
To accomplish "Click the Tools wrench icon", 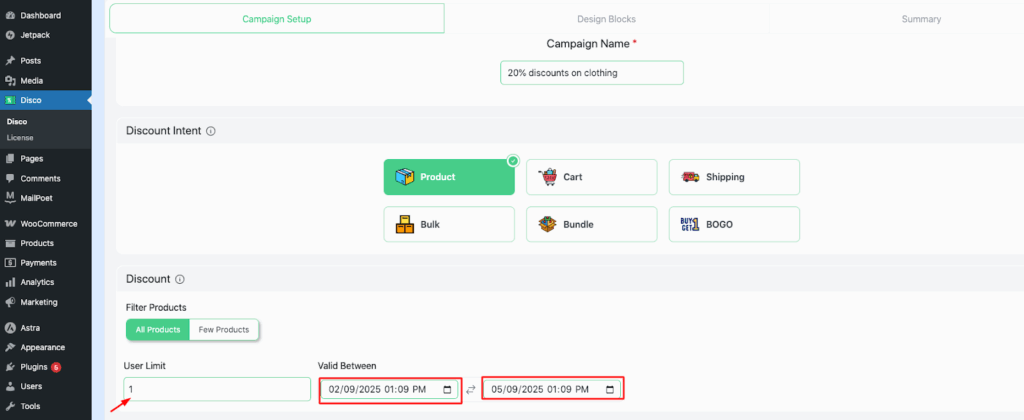I will click(10, 406).
